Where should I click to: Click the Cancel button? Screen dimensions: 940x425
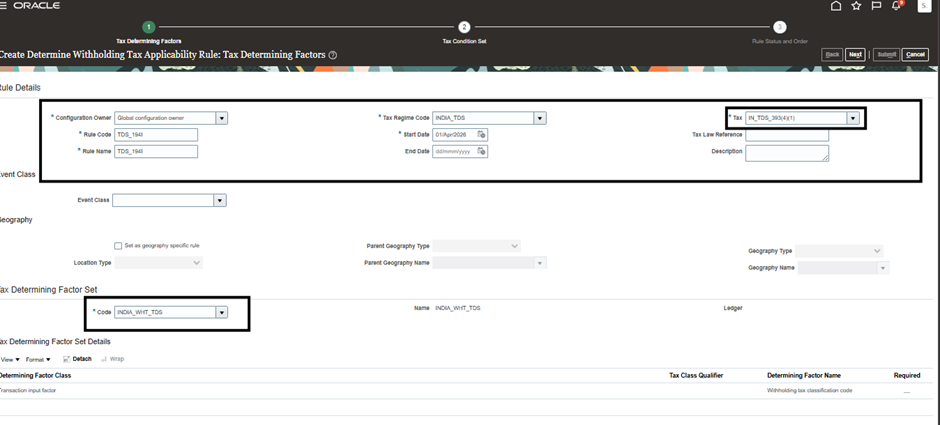pos(915,55)
